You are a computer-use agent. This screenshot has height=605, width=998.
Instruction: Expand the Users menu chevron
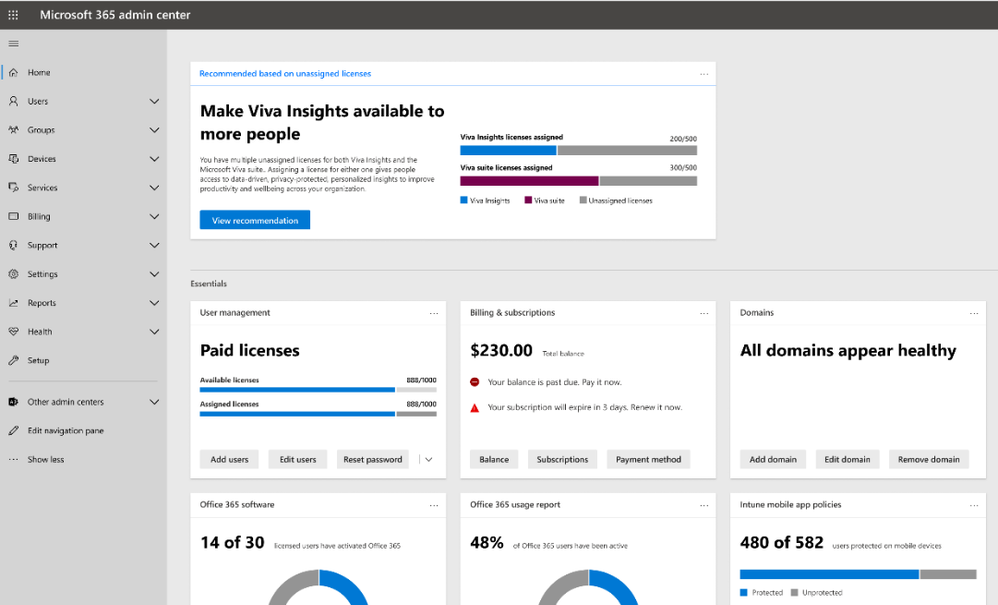tap(154, 101)
